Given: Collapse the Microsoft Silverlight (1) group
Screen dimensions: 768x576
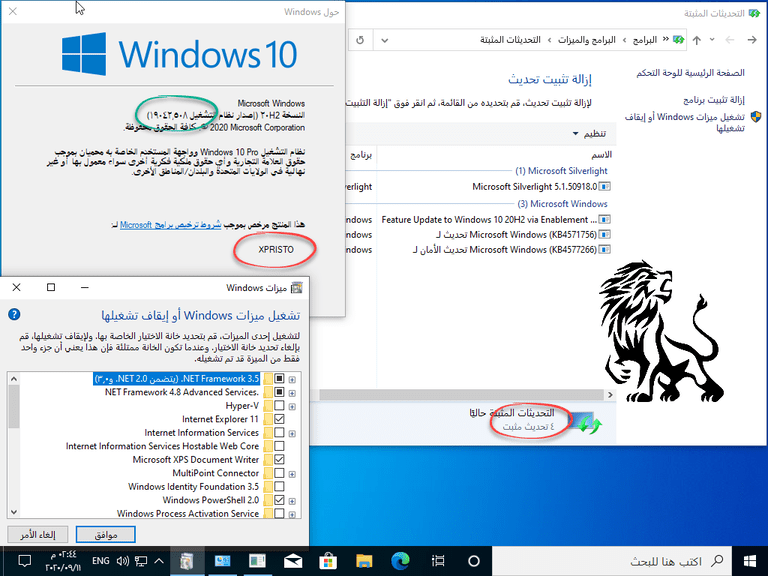Looking at the screenshot, I should coord(561,171).
